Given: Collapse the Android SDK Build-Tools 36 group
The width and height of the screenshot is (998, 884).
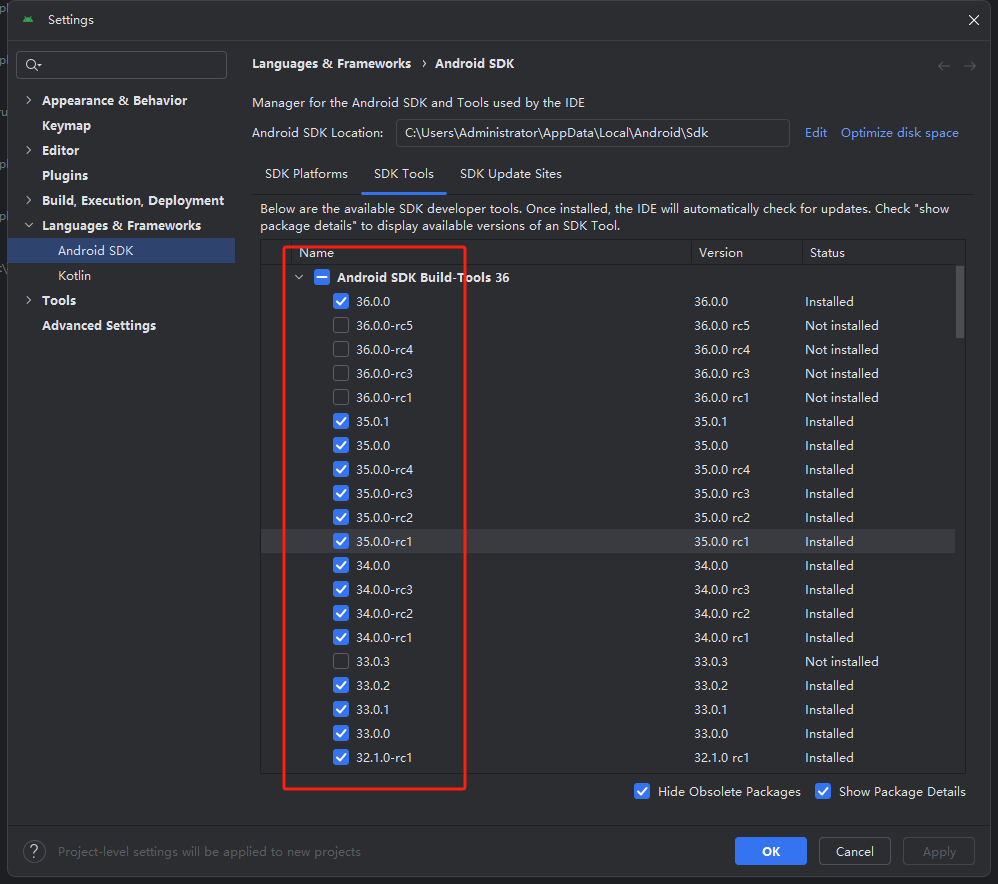Looking at the screenshot, I should [x=299, y=277].
